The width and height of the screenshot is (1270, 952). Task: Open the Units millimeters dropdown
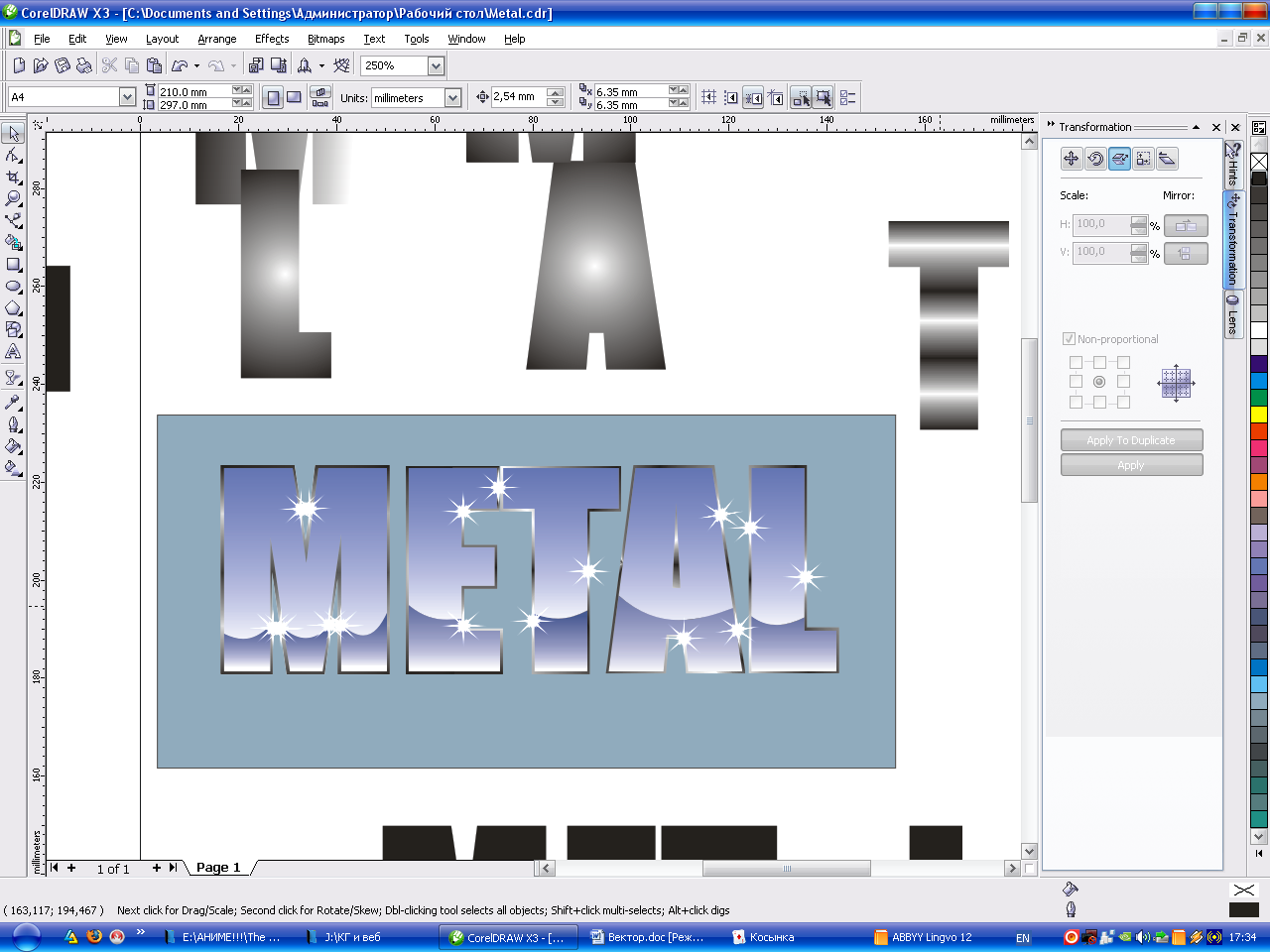click(x=452, y=97)
